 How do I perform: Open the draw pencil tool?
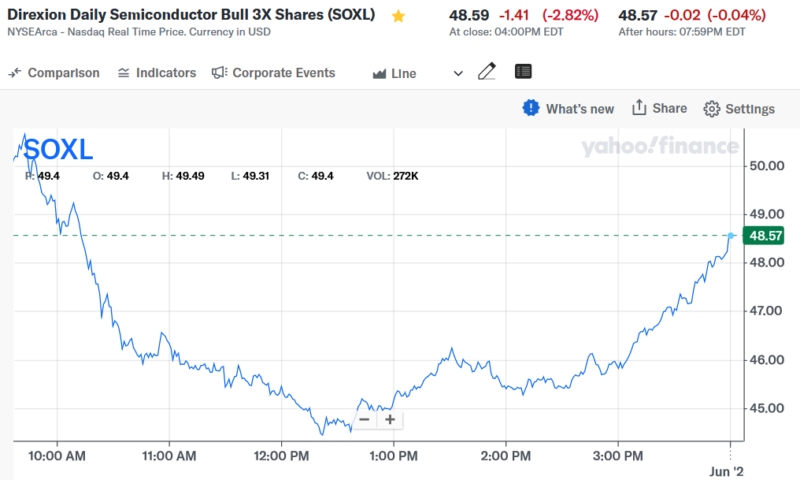(x=487, y=72)
